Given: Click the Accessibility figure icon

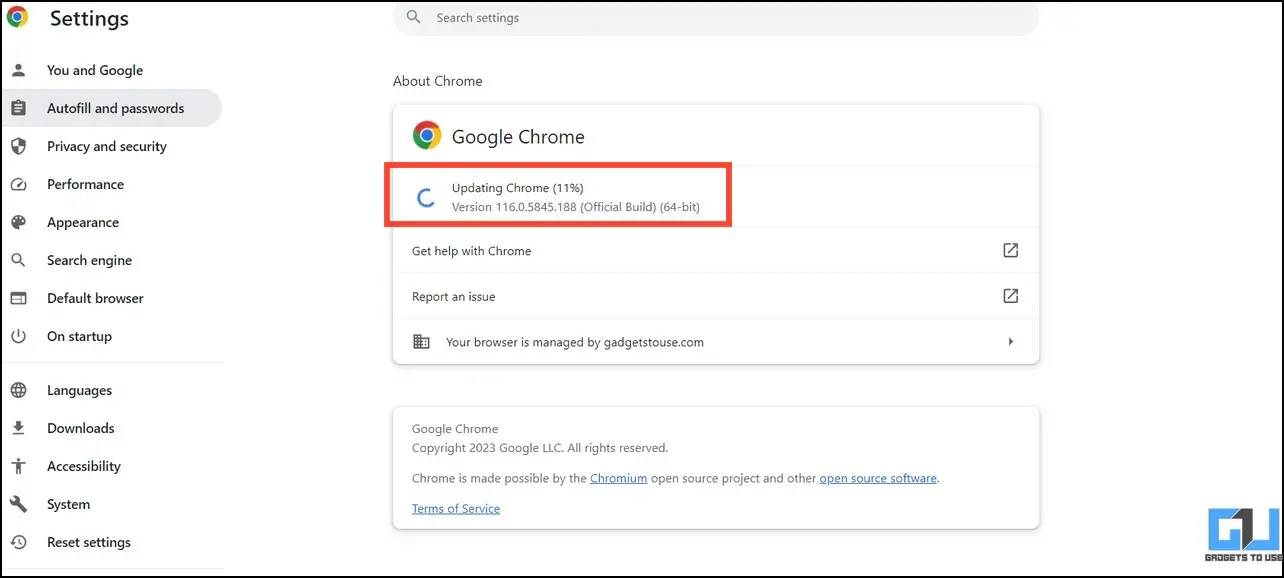Looking at the screenshot, I should (18, 466).
